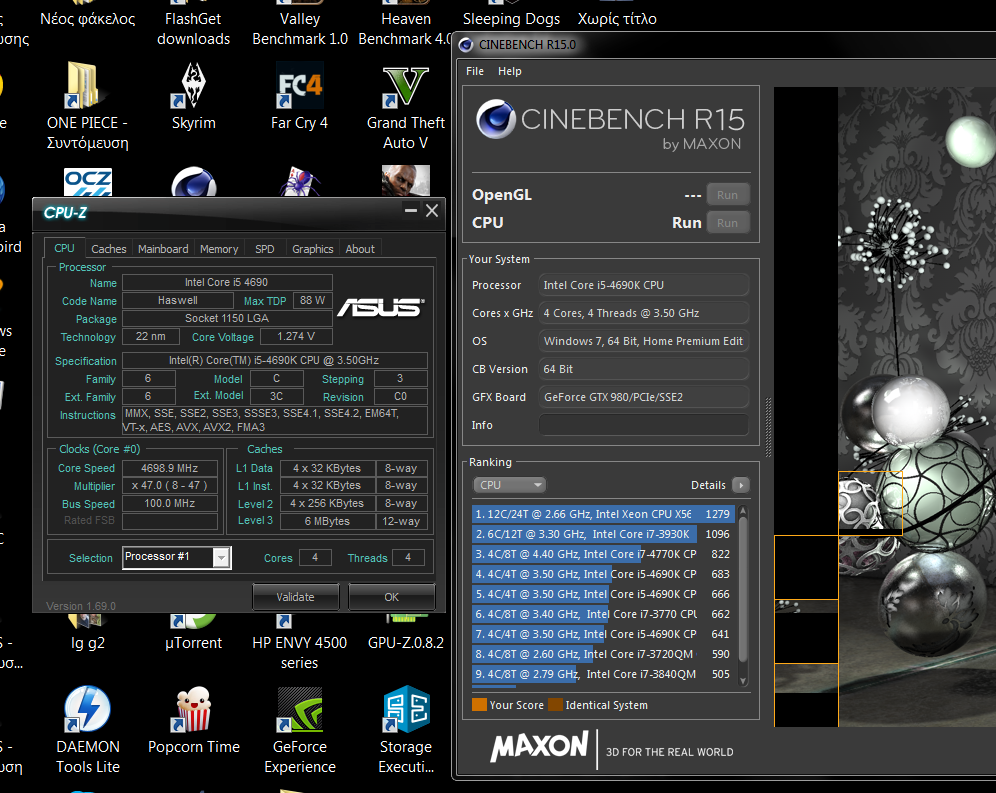
Task: Click the Identical System legend swatch
Action: click(556, 705)
